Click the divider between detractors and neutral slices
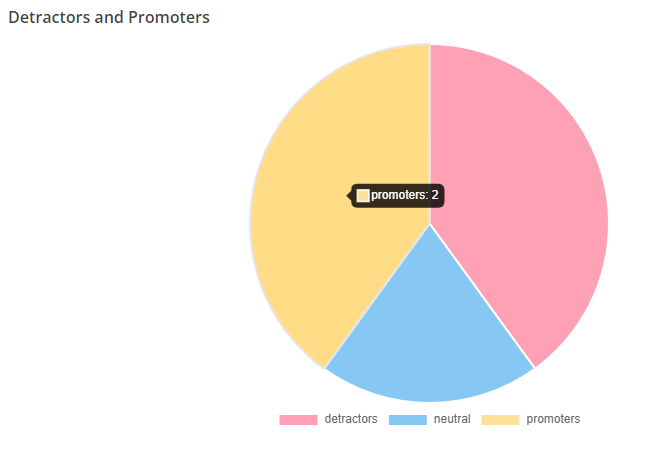Viewport: 660px width, 460px height. [x=482, y=296]
